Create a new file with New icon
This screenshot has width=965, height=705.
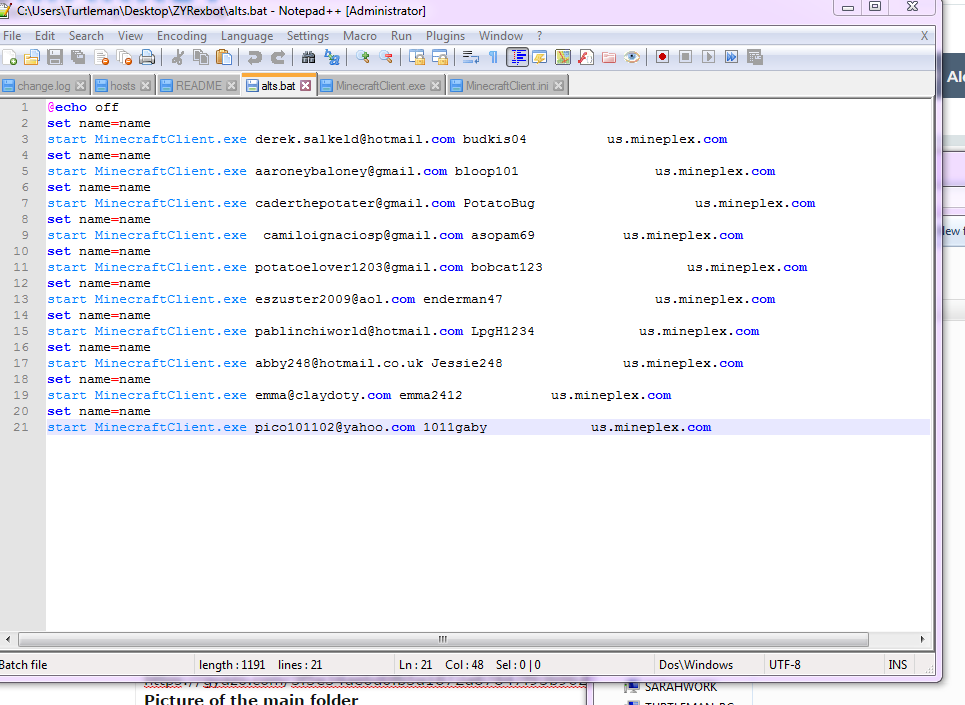click(x=9, y=58)
